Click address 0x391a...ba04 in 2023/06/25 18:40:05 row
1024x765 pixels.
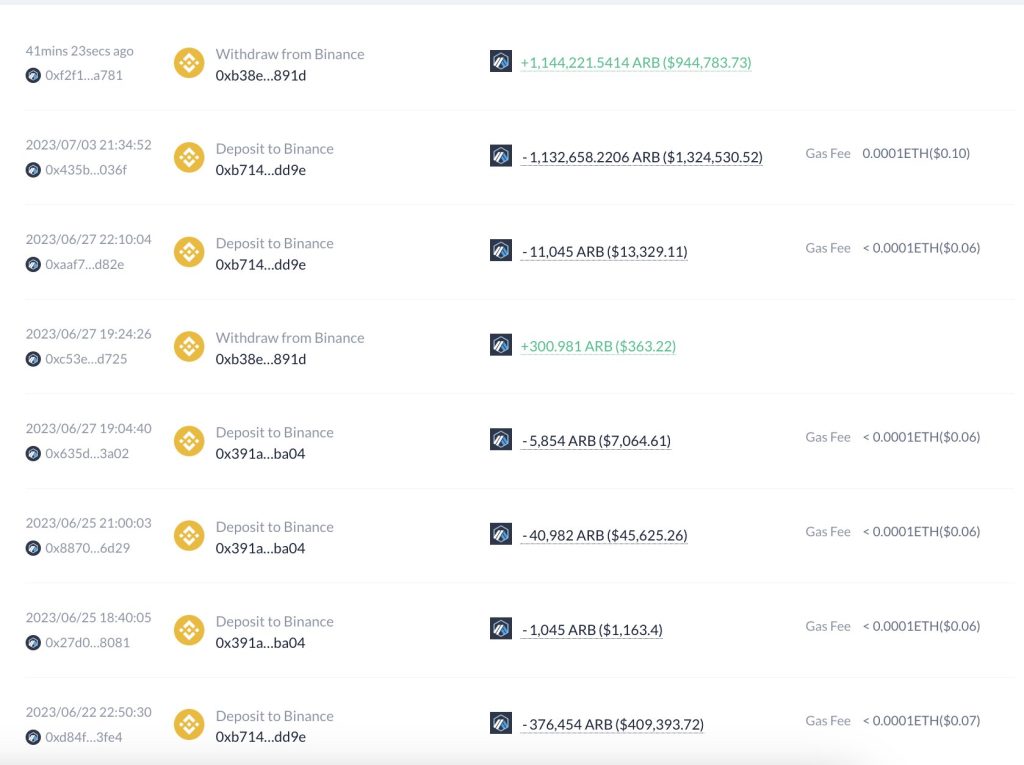pos(261,642)
